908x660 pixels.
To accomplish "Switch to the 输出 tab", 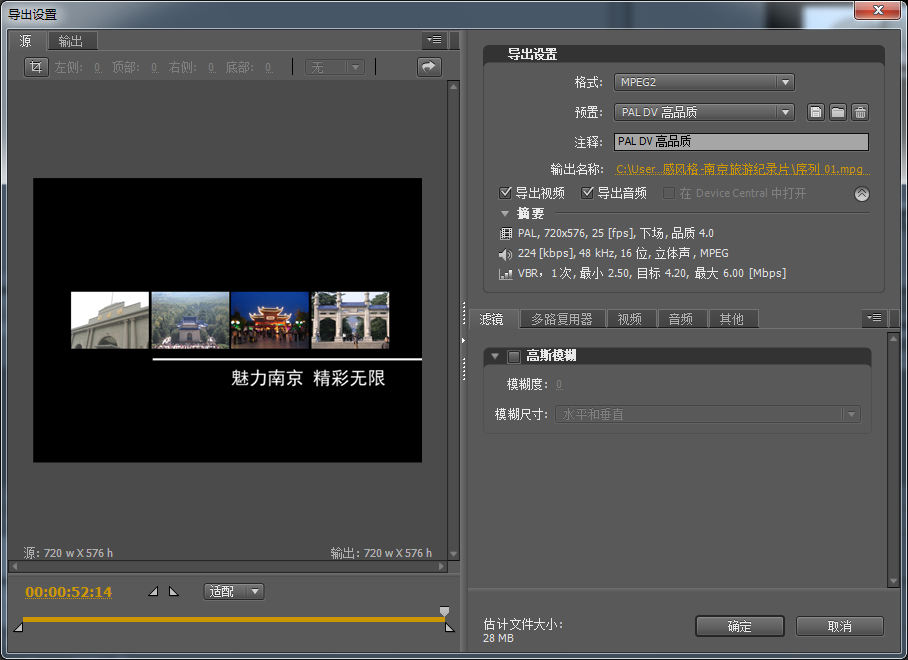I will coord(70,41).
